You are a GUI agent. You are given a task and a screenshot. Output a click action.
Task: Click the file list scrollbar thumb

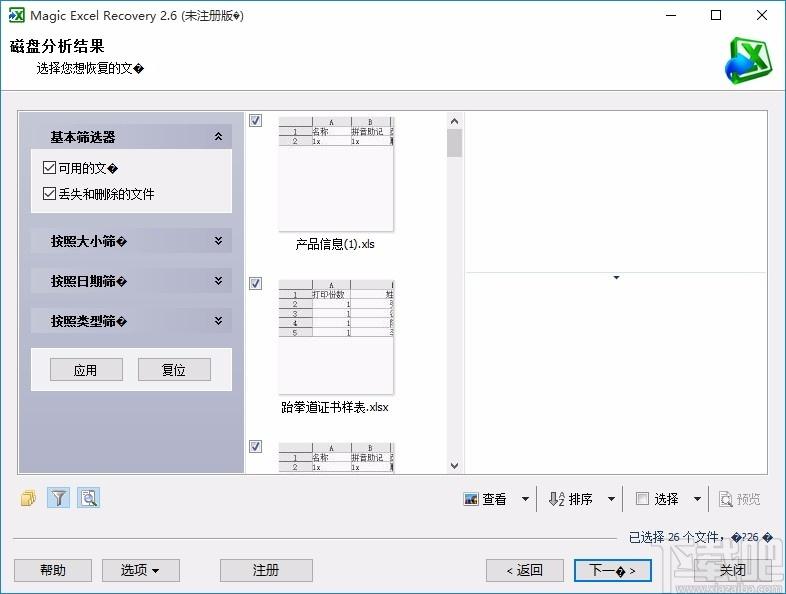pos(454,143)
